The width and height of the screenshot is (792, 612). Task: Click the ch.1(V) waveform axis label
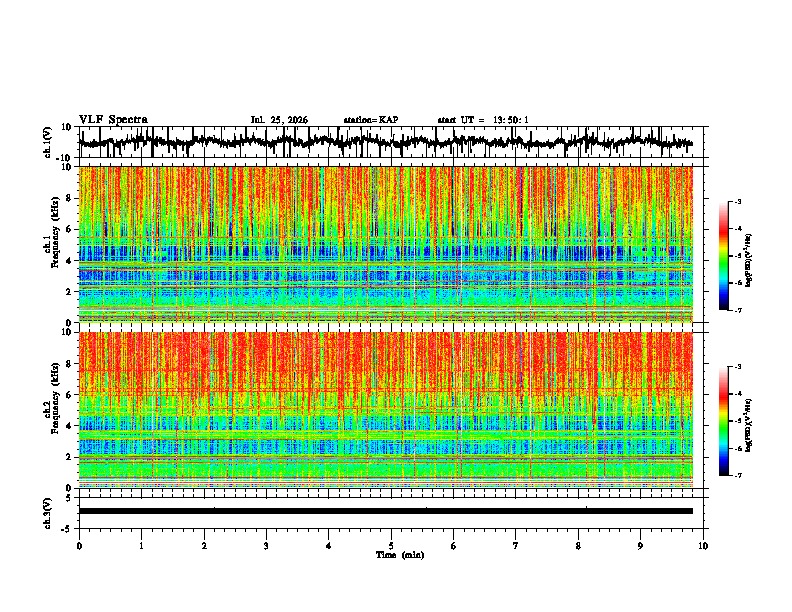pyautogui.click(x=48, y=142)
